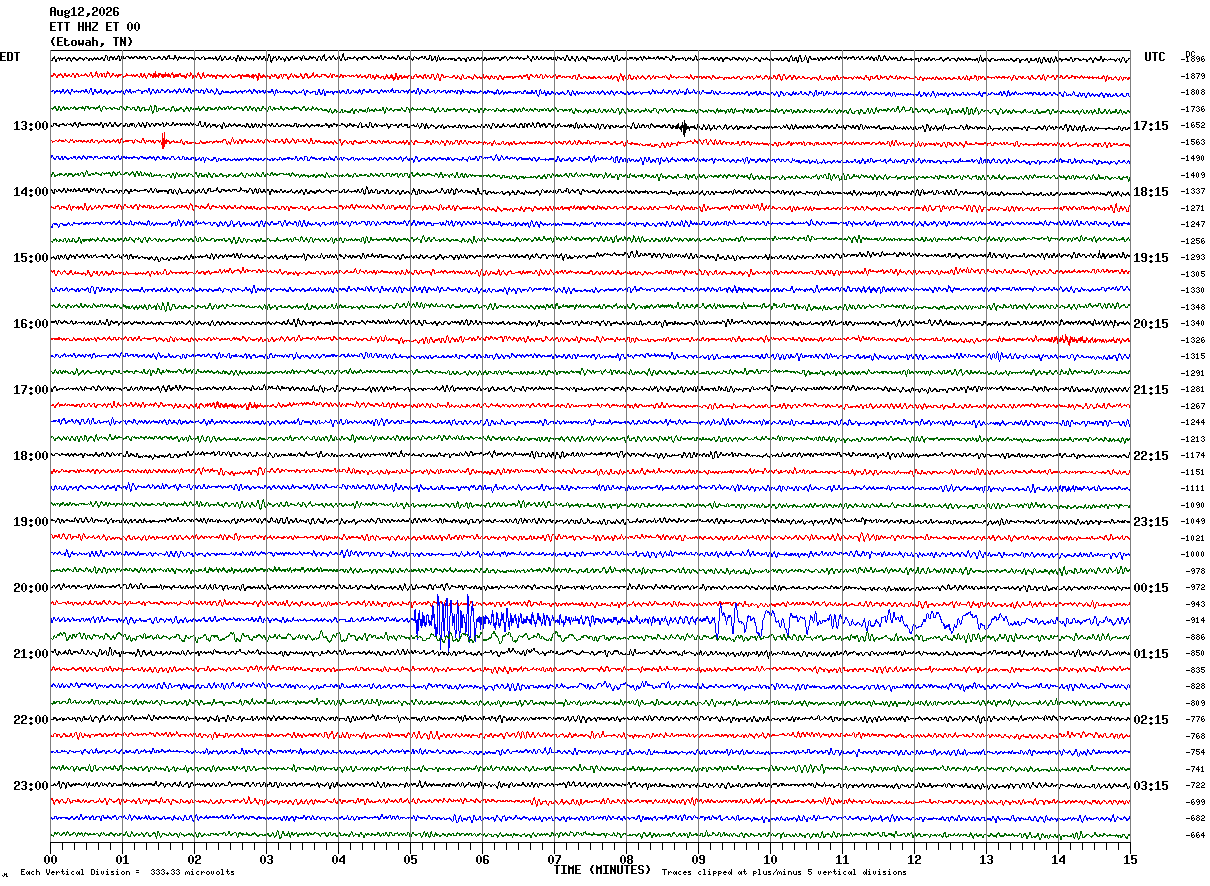This screenshot has height=886, width=1210.
Task: Click the (Etowah, TN) location label
Action: 91,42
